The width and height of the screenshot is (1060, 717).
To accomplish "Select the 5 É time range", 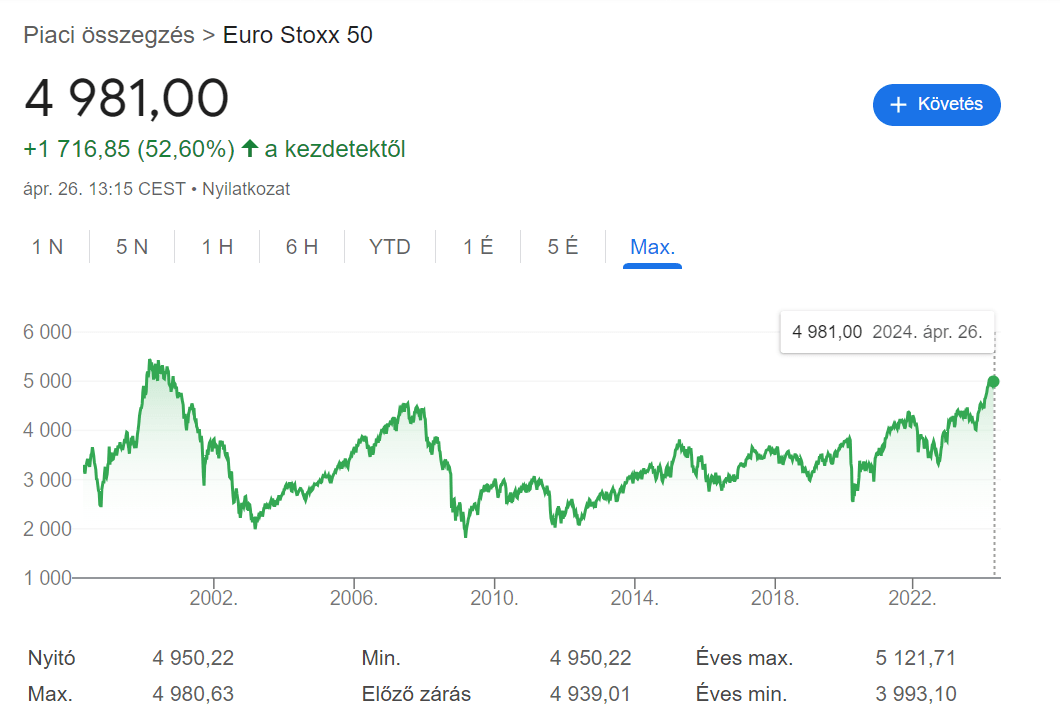I will click(562, 246).
